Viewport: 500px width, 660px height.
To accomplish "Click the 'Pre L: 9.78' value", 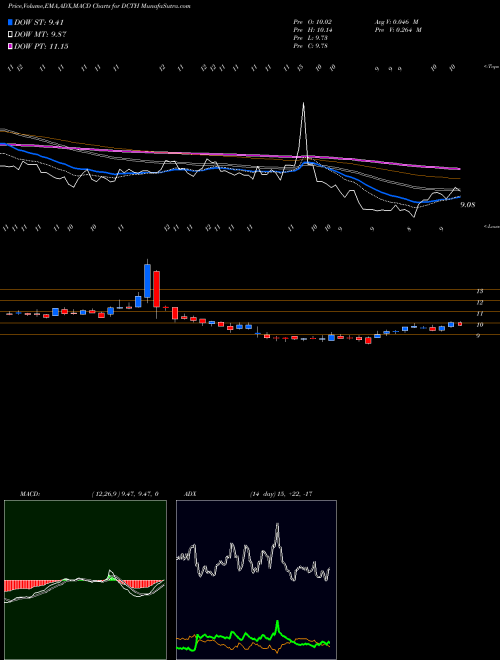I will [310, 38].
